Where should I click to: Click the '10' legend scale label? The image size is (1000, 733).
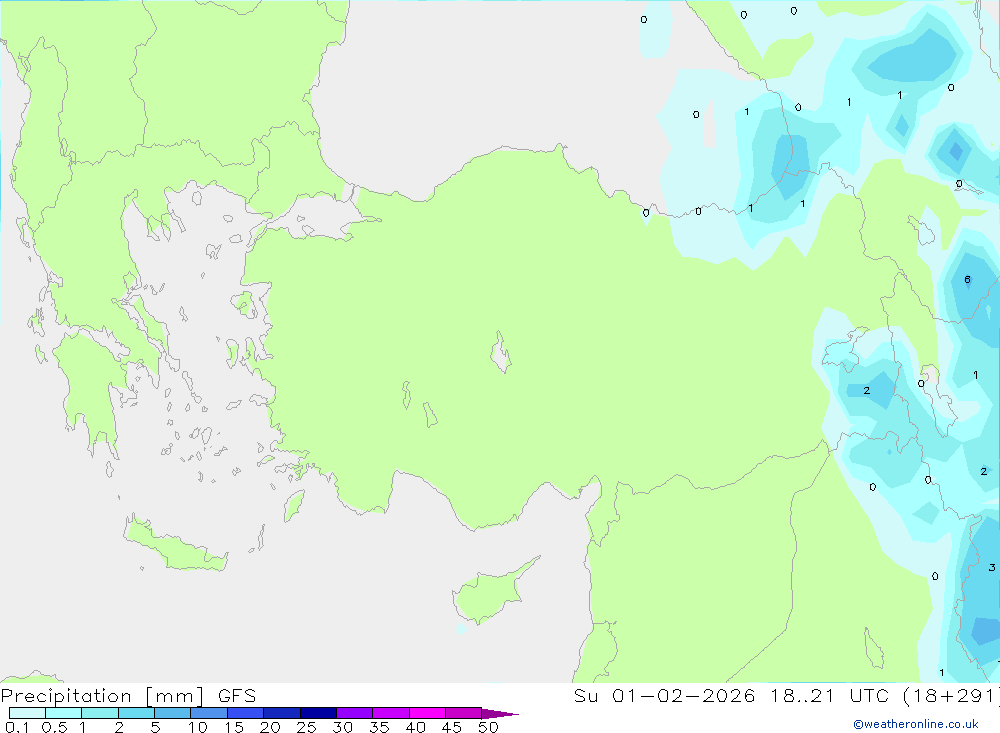coord(198,727)
